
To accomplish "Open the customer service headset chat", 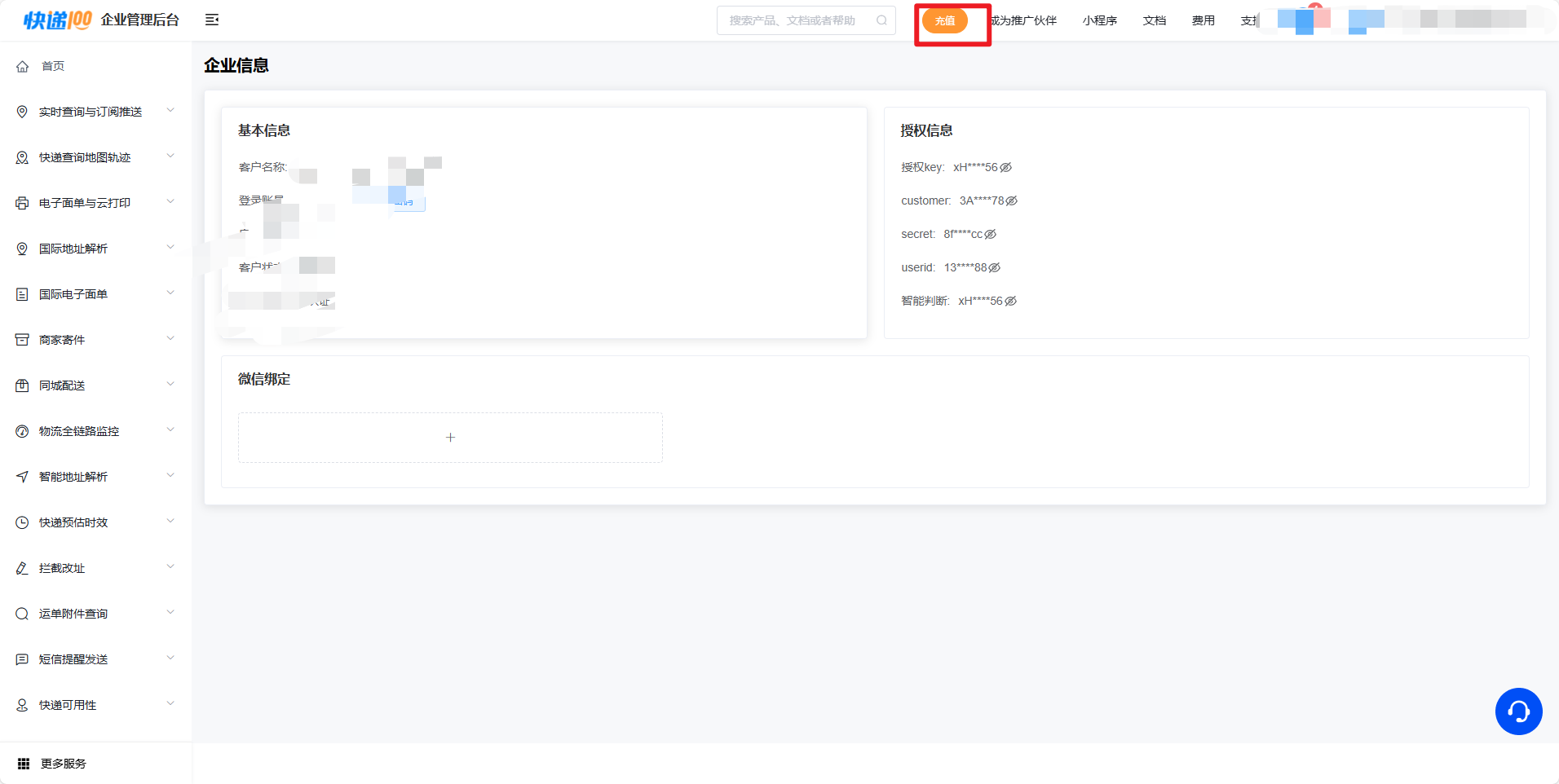I will point(1518,711).
